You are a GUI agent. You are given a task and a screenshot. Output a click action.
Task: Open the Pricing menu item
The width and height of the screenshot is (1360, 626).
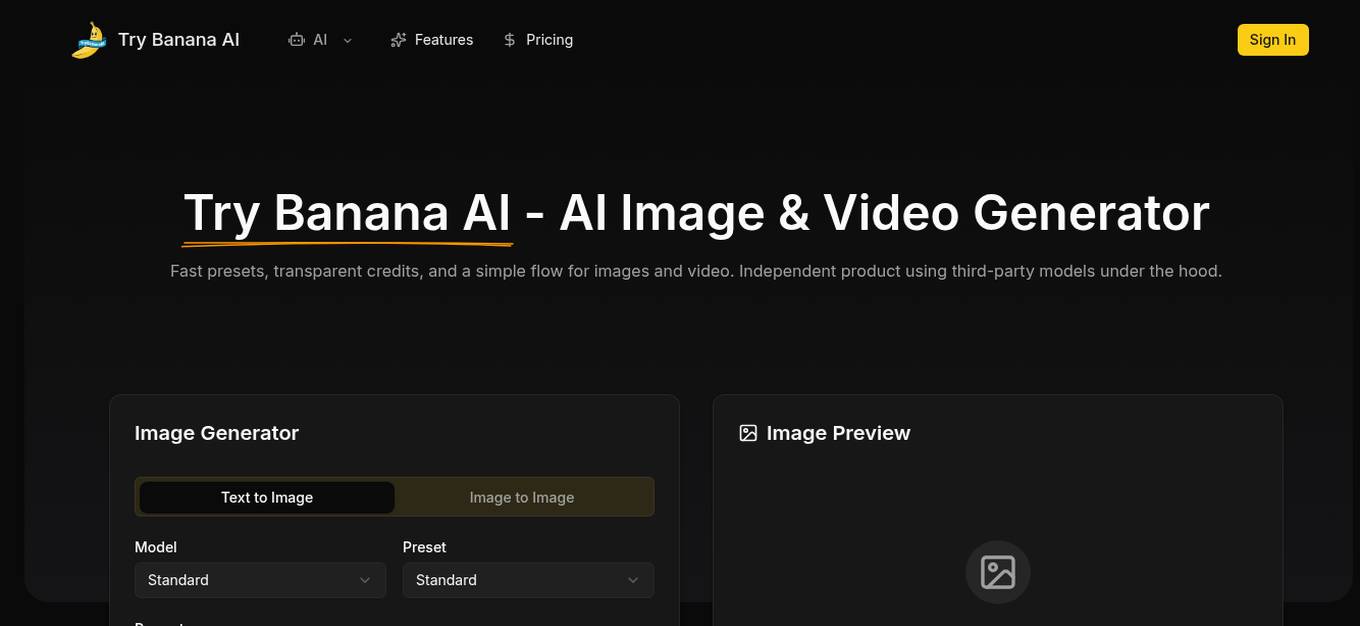pos(549,40)
